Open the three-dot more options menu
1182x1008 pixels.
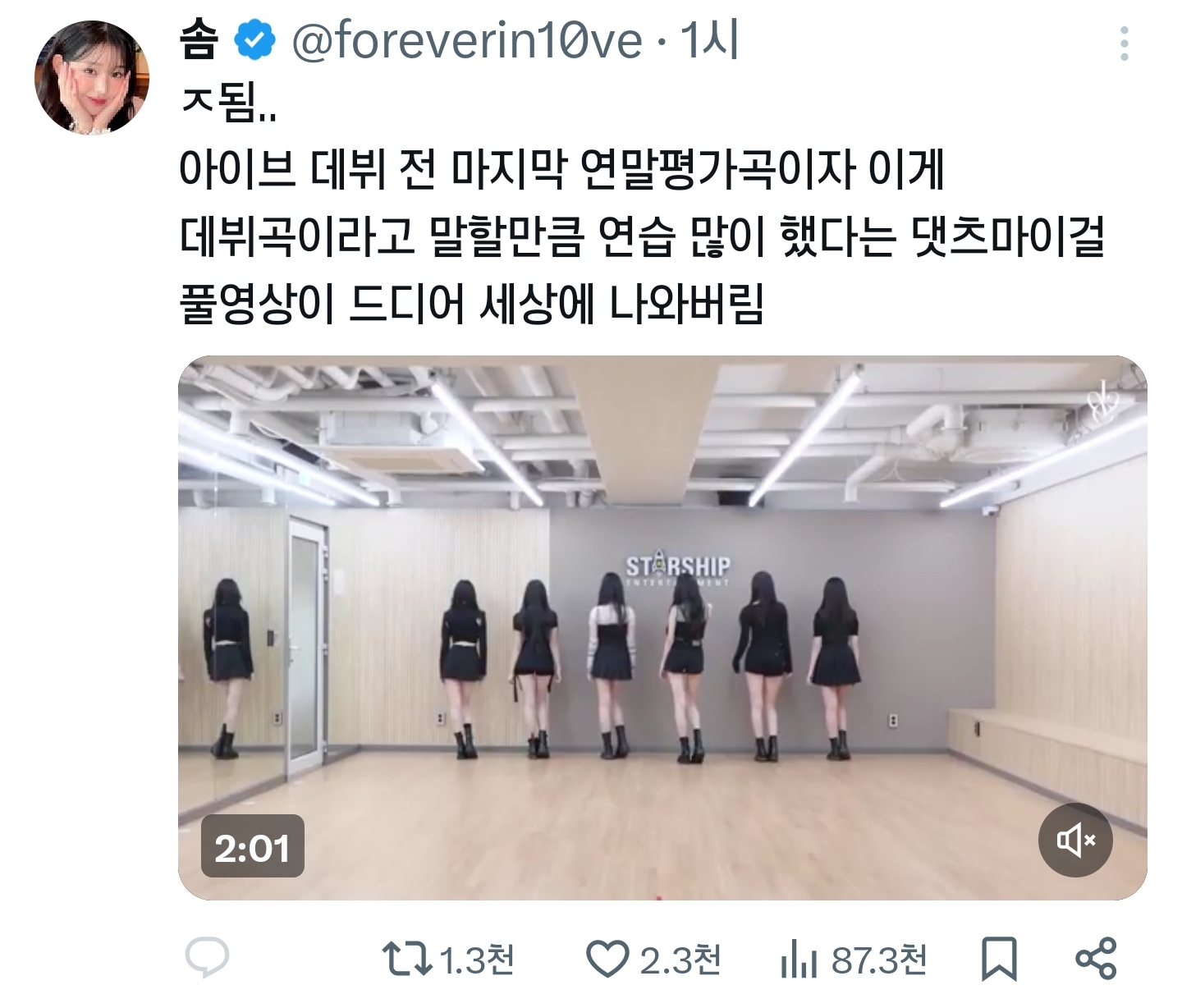click(x=1124, y=44)
